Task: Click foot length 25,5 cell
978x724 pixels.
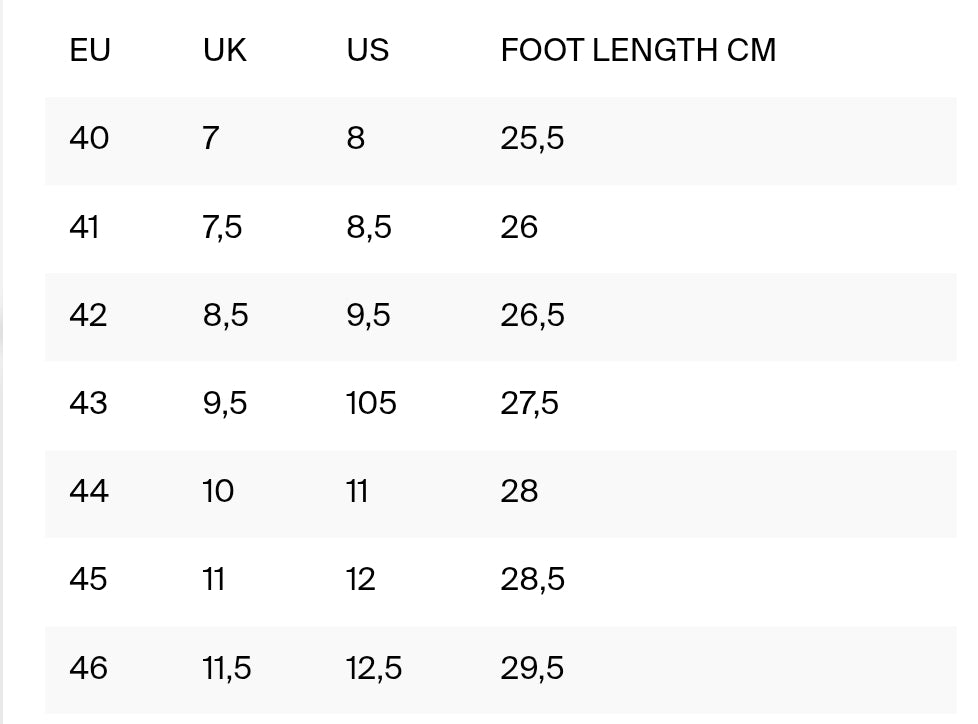Action: (x=532, y=138)
